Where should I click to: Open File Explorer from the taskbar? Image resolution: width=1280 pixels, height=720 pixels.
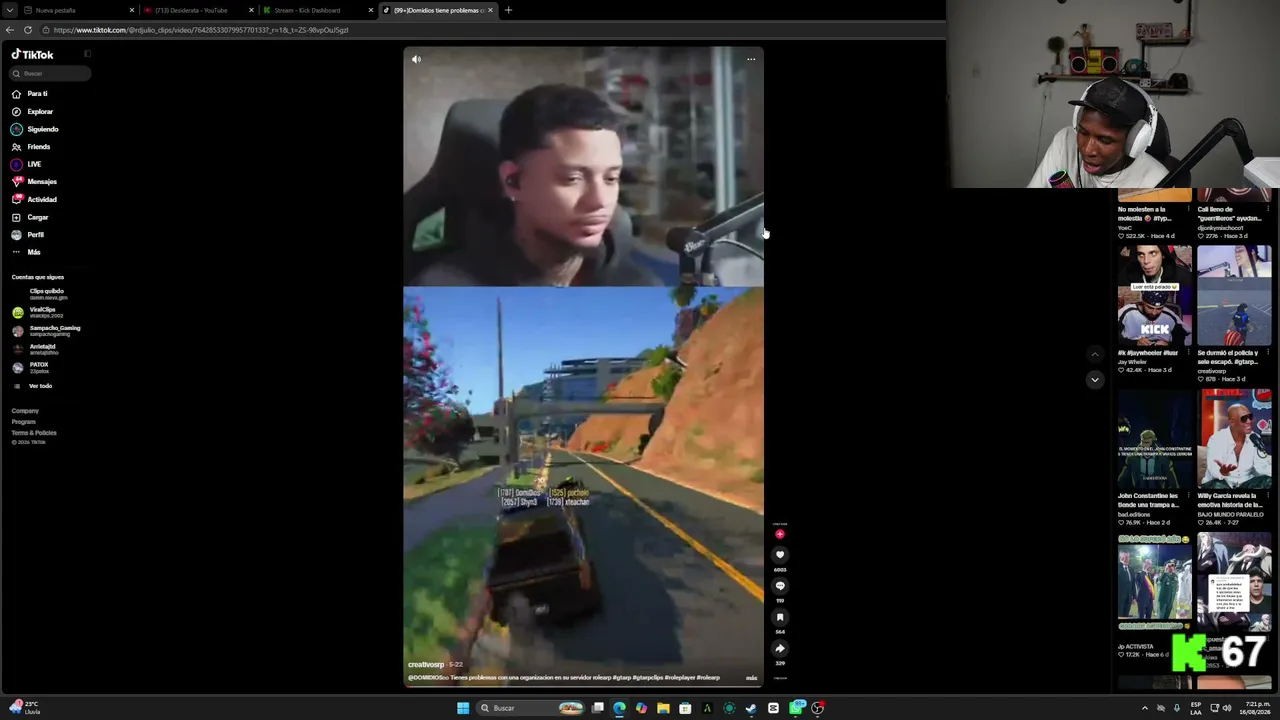663,708
